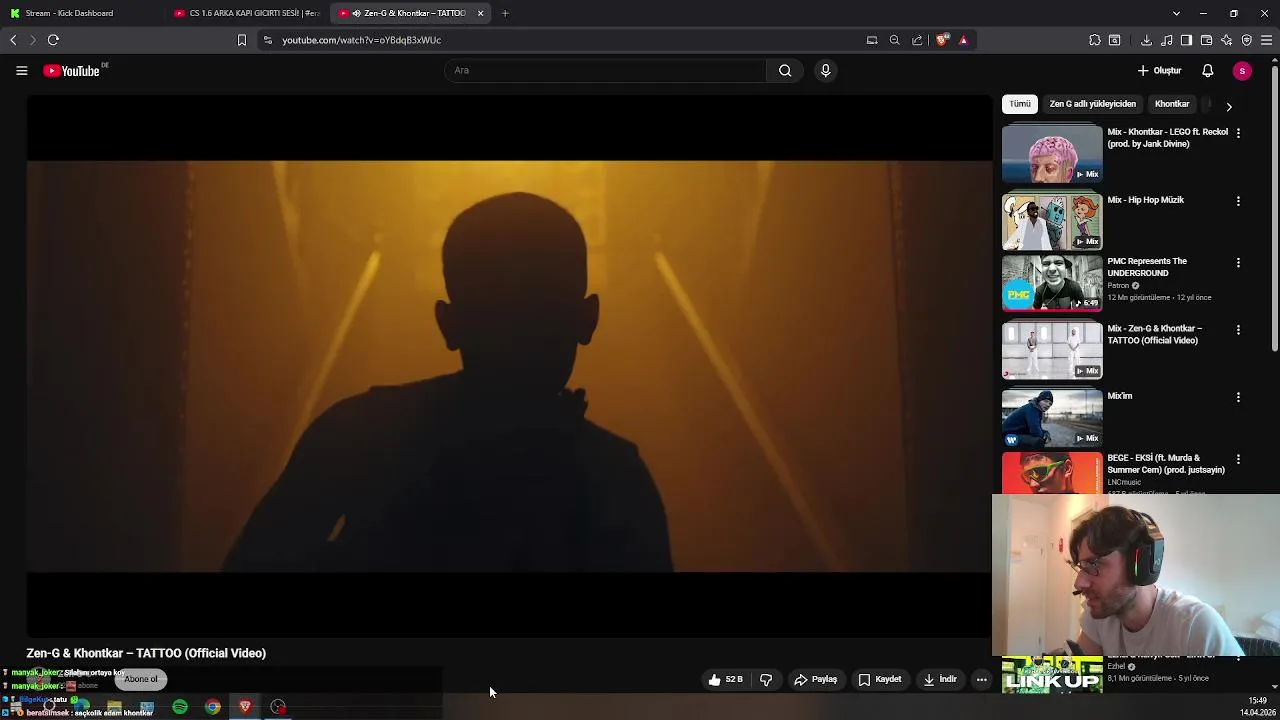The image size is (1280, 720).
Task: Open the YouTube notifications bell
Action: [x=1207, y=71]
